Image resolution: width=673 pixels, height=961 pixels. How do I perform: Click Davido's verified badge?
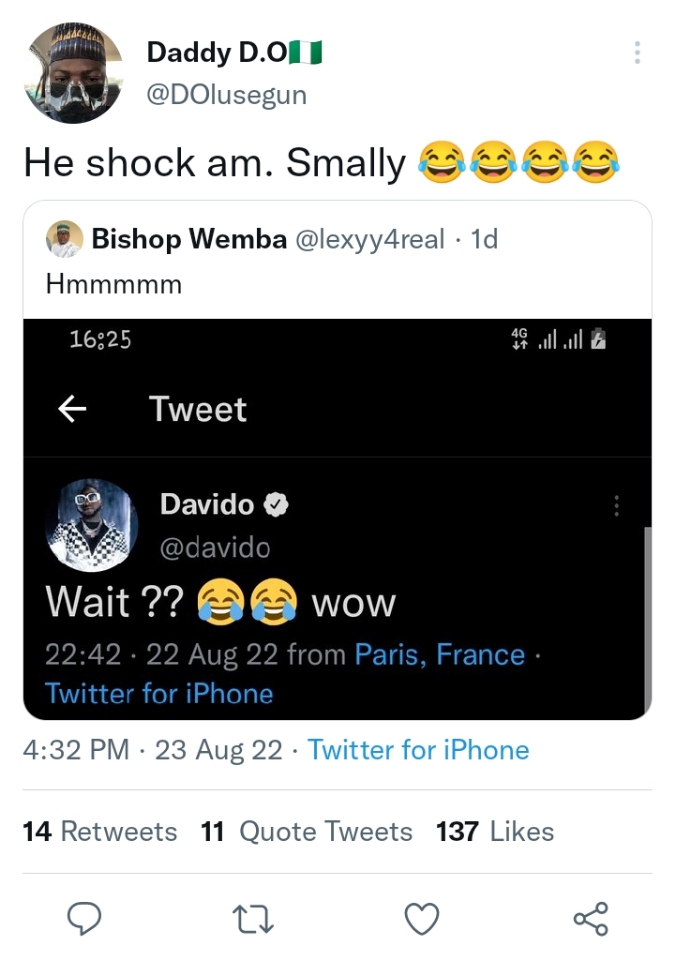pos(277,505)
